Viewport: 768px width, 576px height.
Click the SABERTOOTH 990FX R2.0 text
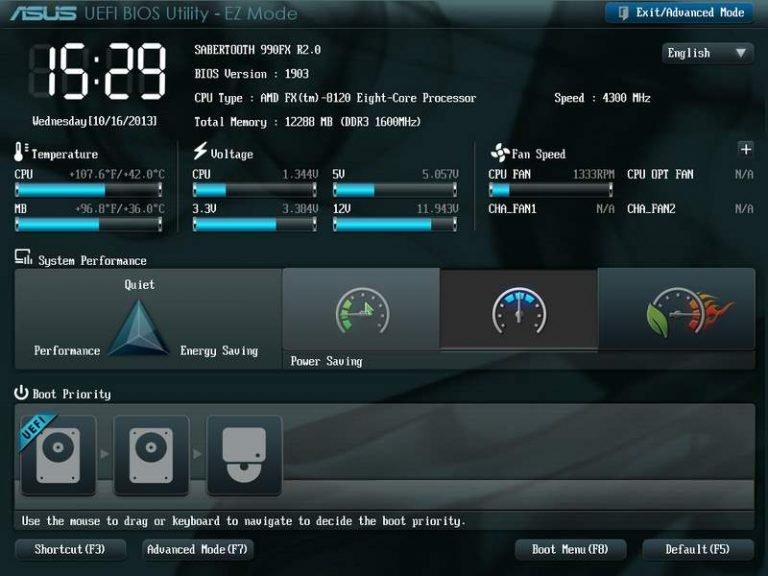(258, 50)
